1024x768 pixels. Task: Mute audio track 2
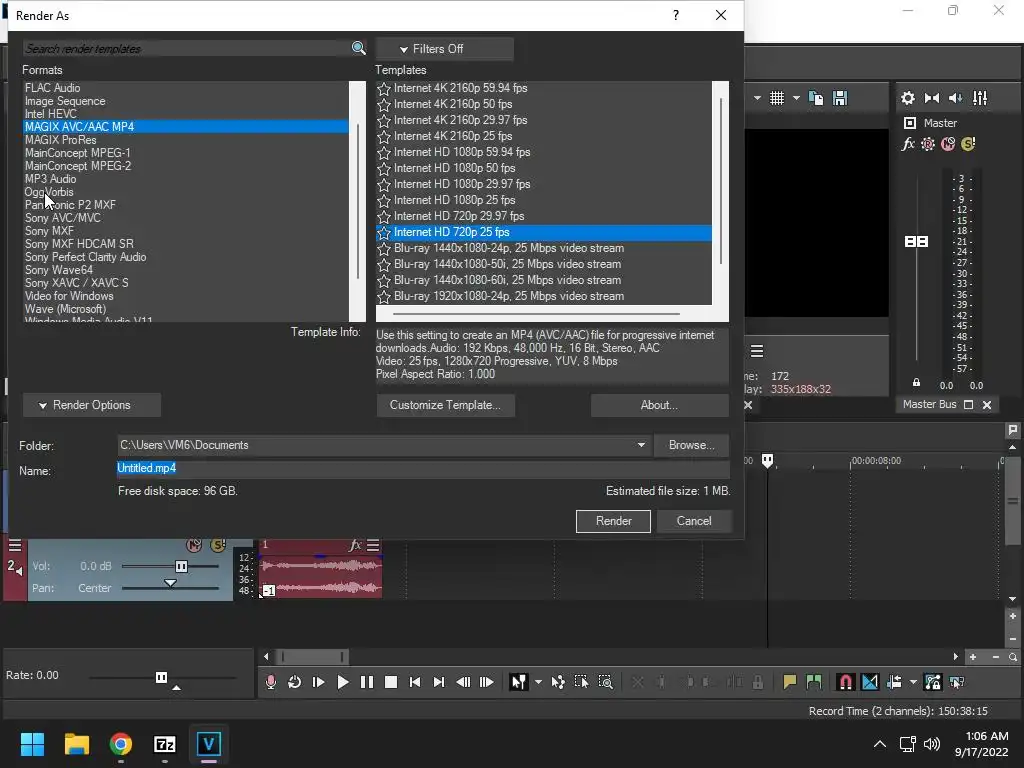click(194, 545)
